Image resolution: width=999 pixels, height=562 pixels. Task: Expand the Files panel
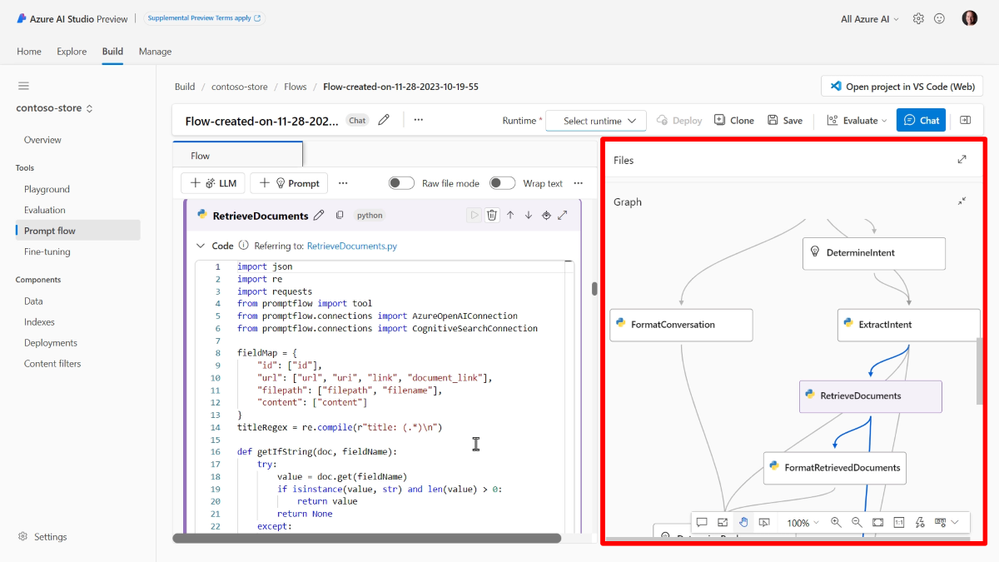(x=962, y=160)
